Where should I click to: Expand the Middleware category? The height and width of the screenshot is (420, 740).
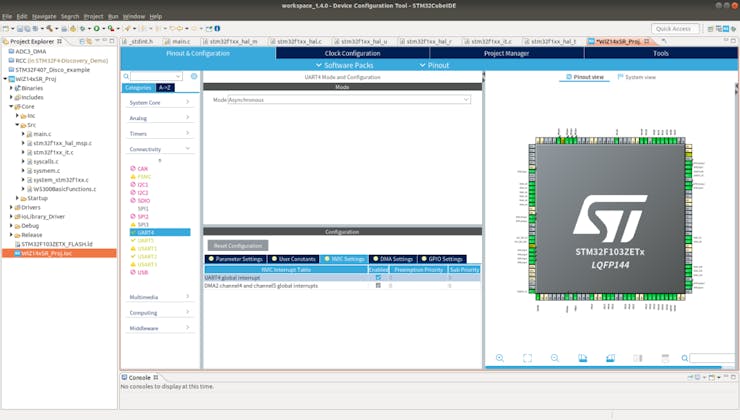pyautogui.click(x=160, y=328)
